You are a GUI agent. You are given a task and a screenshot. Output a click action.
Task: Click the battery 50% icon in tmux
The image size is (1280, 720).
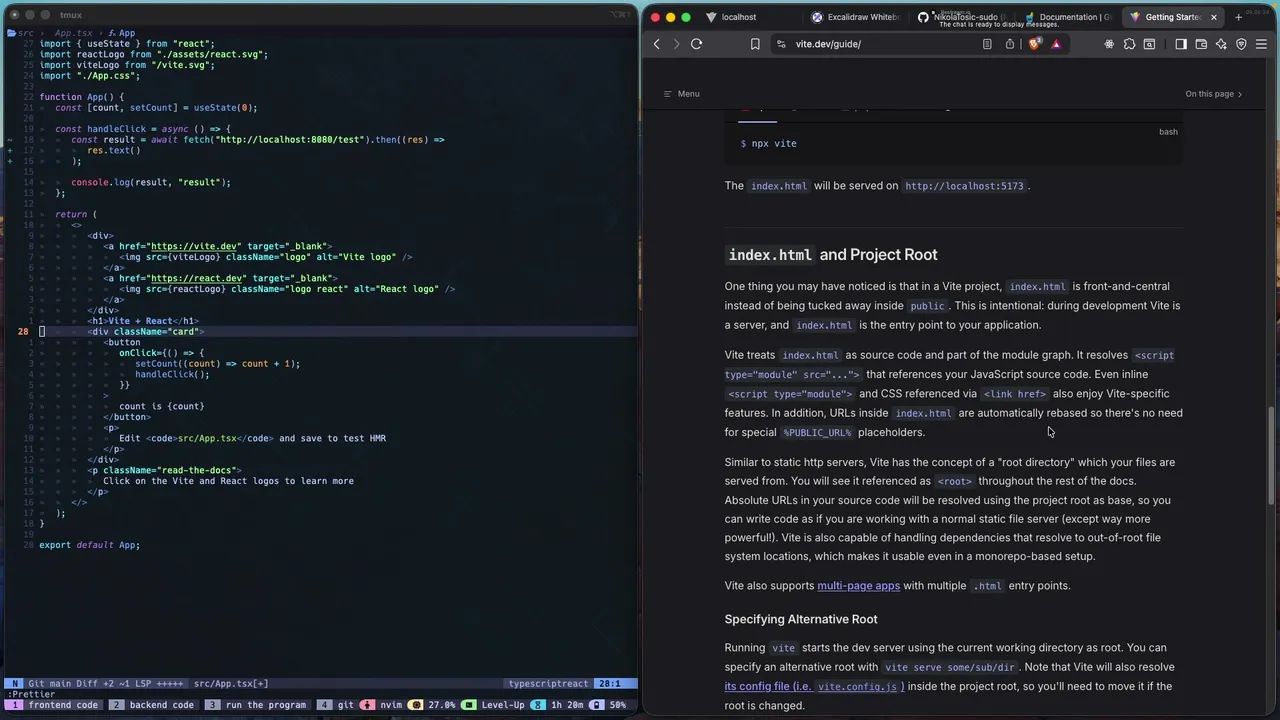point(597,705)
